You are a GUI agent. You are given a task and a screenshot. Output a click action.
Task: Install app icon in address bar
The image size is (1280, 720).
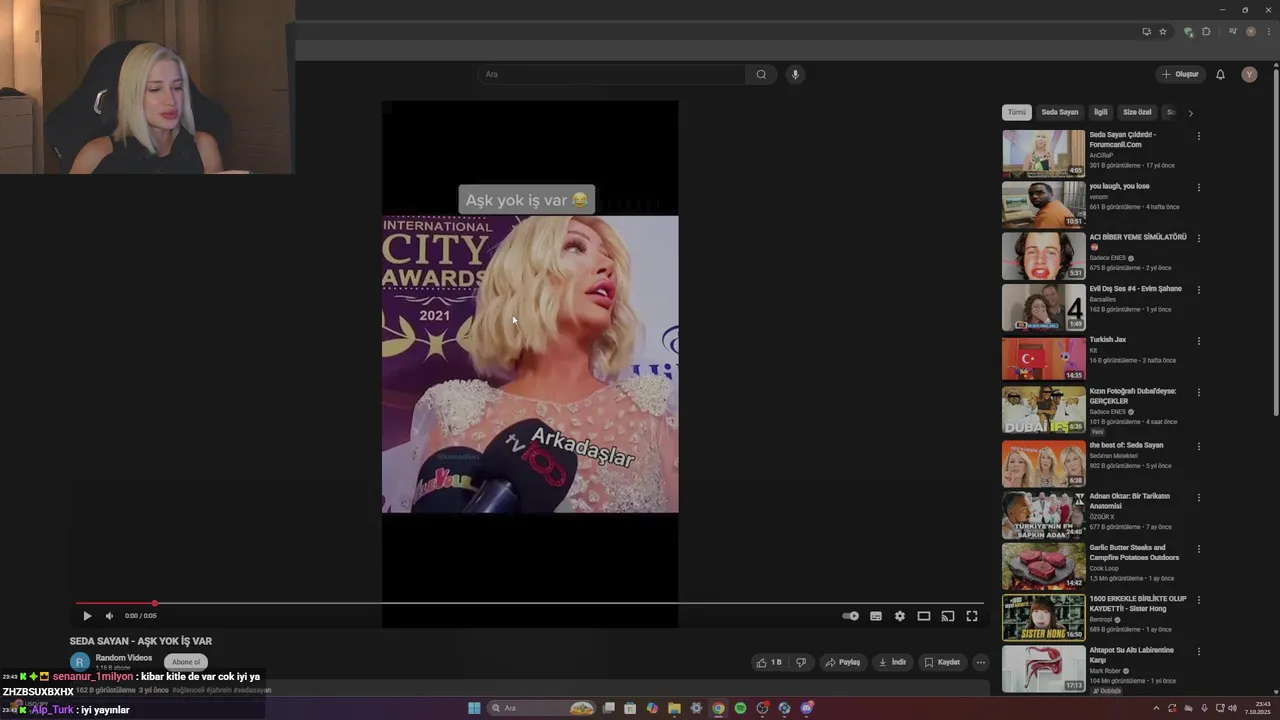(1146, 31)
